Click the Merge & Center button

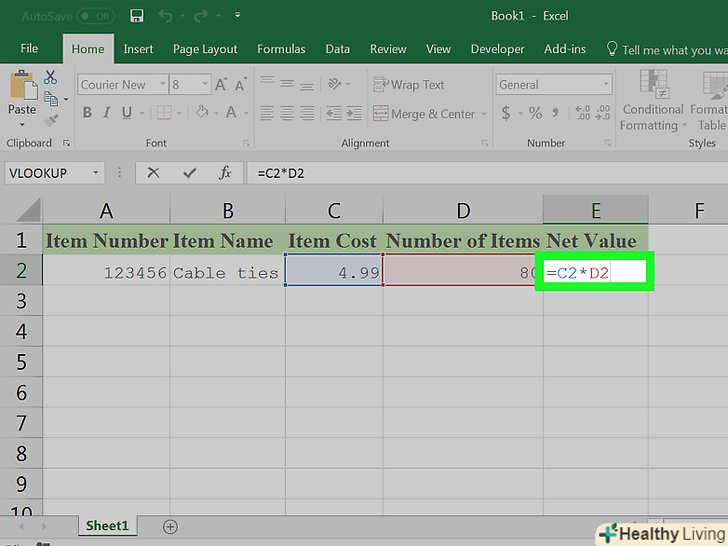point(424,114)
